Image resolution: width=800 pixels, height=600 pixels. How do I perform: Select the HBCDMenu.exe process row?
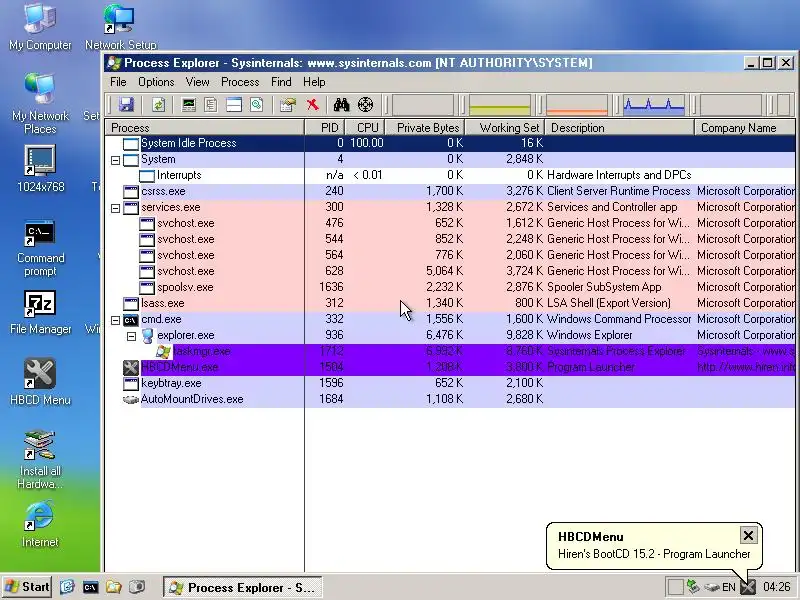(x=450, y=367)
